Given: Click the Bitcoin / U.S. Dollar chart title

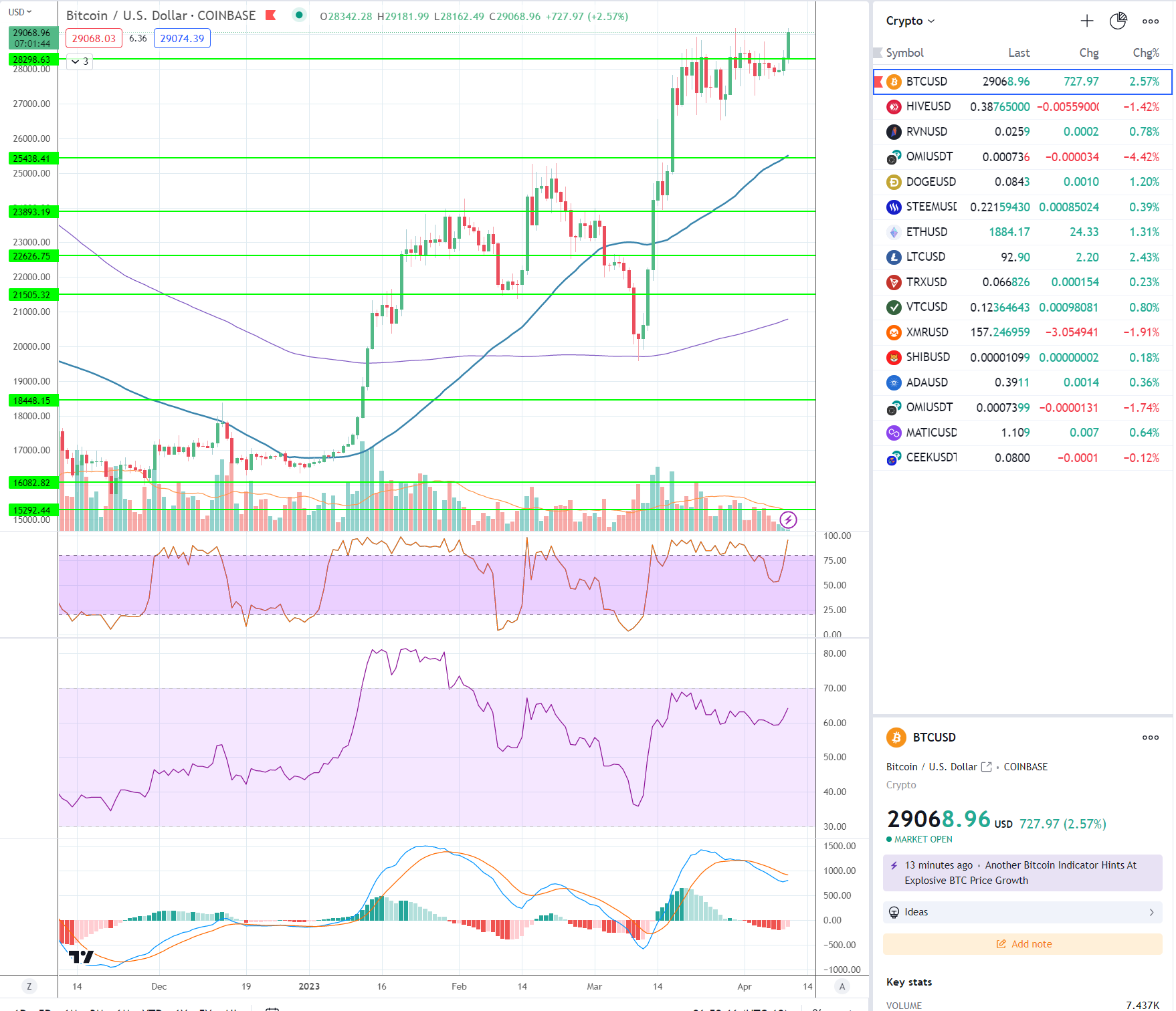Looking at the screenshot, I should click(161, 15).
